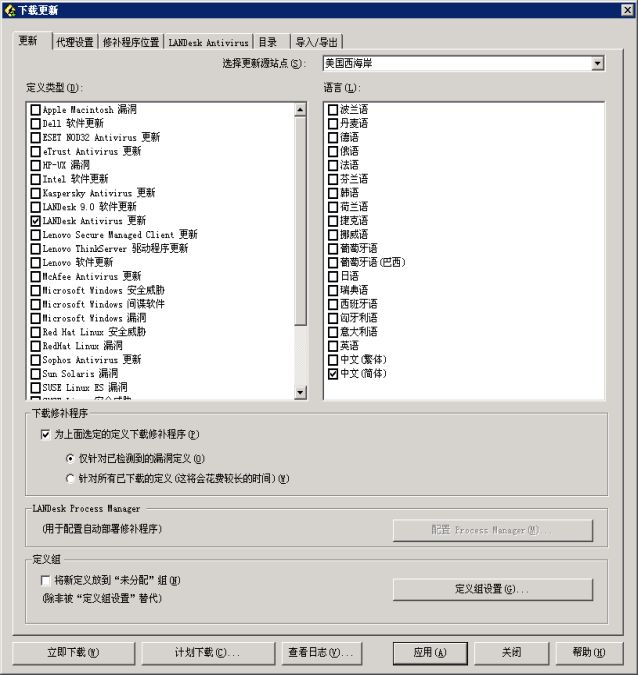The height and width of the screenshot is (675, 638).
Task: Check Microsoft Windows 安全威胁
Action: coord(36,291)
